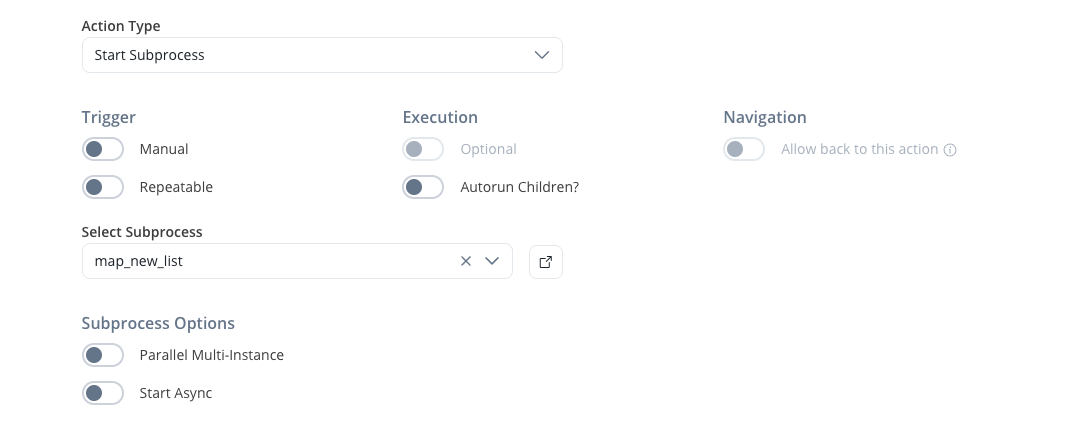Viewport: 1092px width, 440px height.
Task: Expand the Select Subprocess chevron arrow
Action: (492, 261)
